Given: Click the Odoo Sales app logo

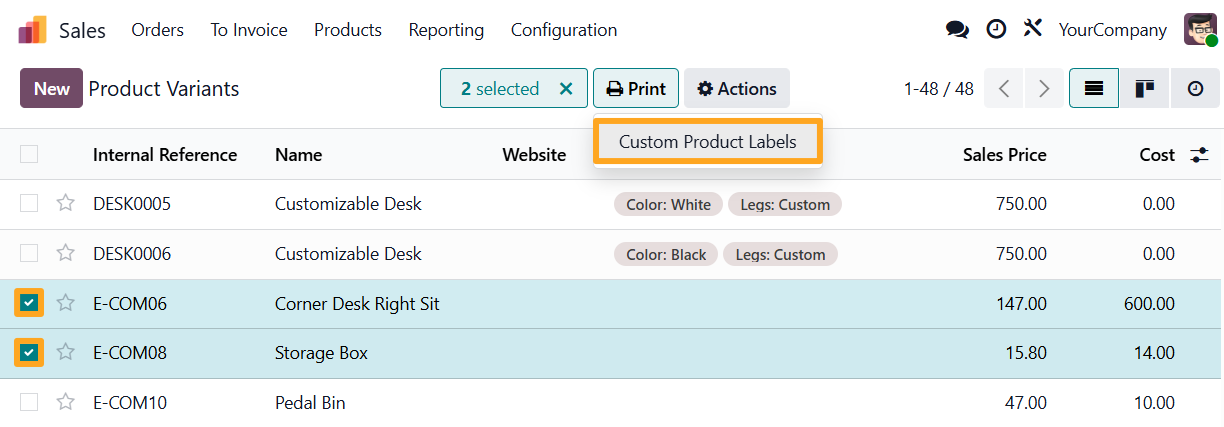Looking at the screenshot, I should click(32, 30).
